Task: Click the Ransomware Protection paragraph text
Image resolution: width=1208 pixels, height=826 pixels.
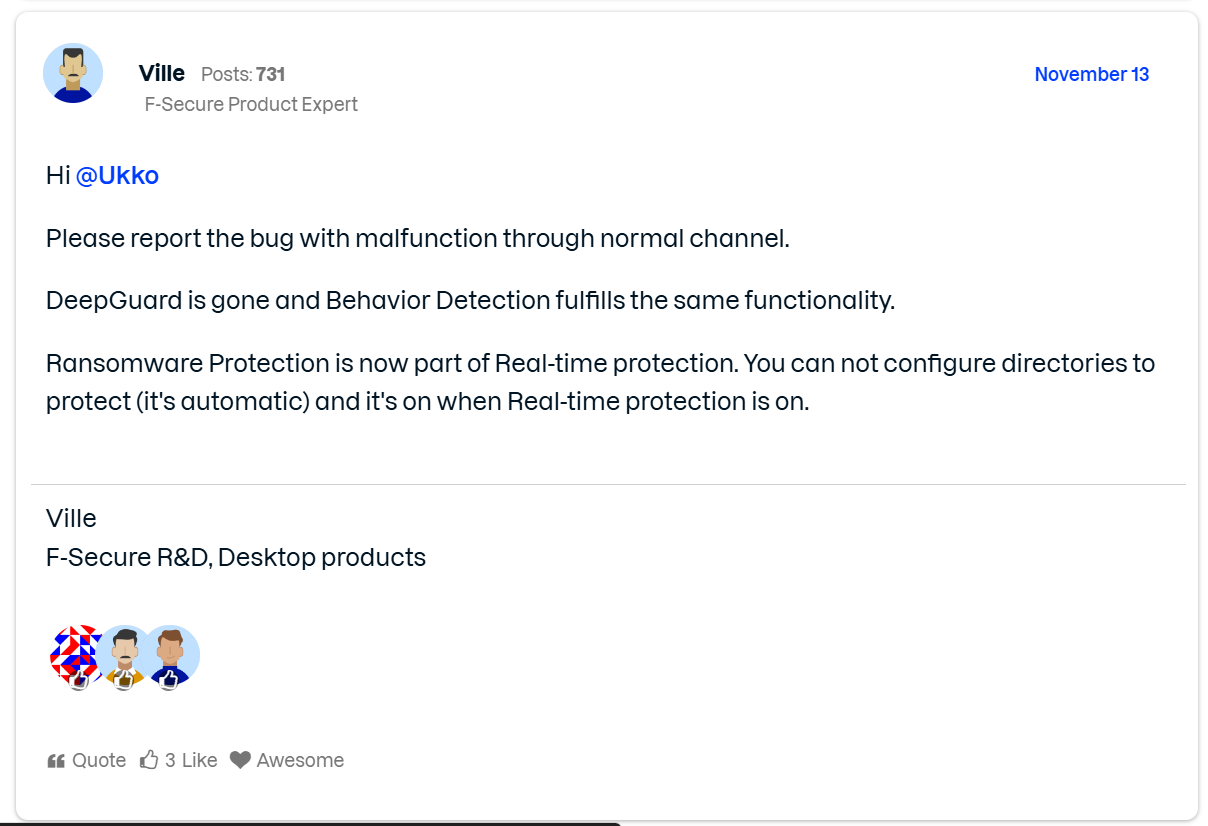Action: coord(600,381)
